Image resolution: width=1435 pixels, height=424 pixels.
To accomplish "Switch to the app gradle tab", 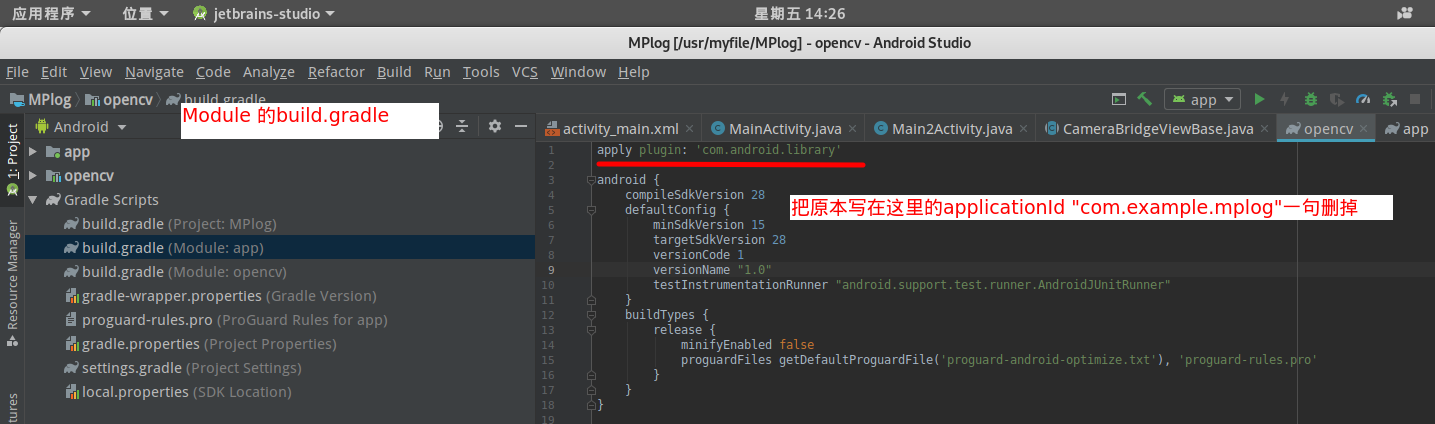I will [1406, 129].
